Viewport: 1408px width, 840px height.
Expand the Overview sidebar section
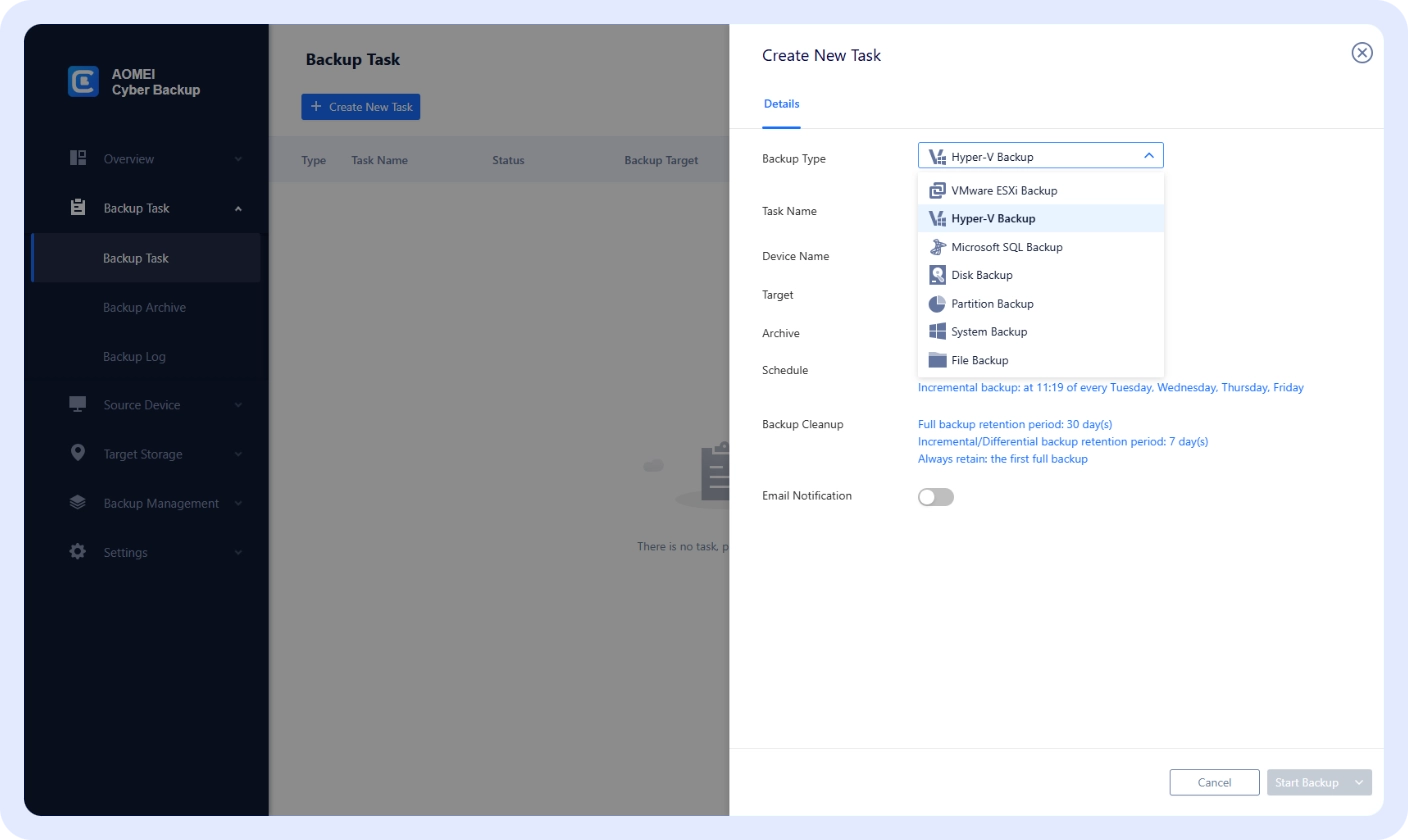[238, 159]
